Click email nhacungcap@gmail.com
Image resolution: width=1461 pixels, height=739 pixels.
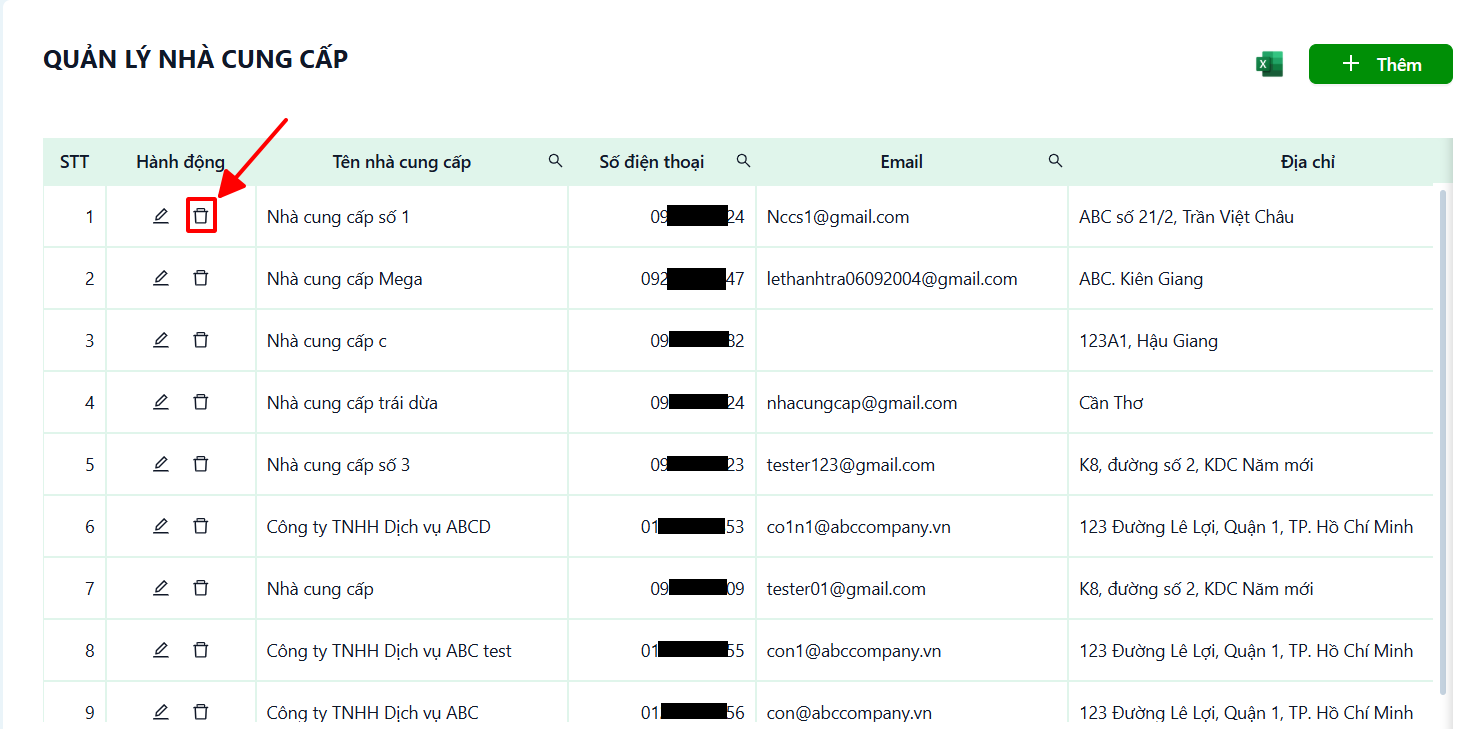tap(862, 403)
